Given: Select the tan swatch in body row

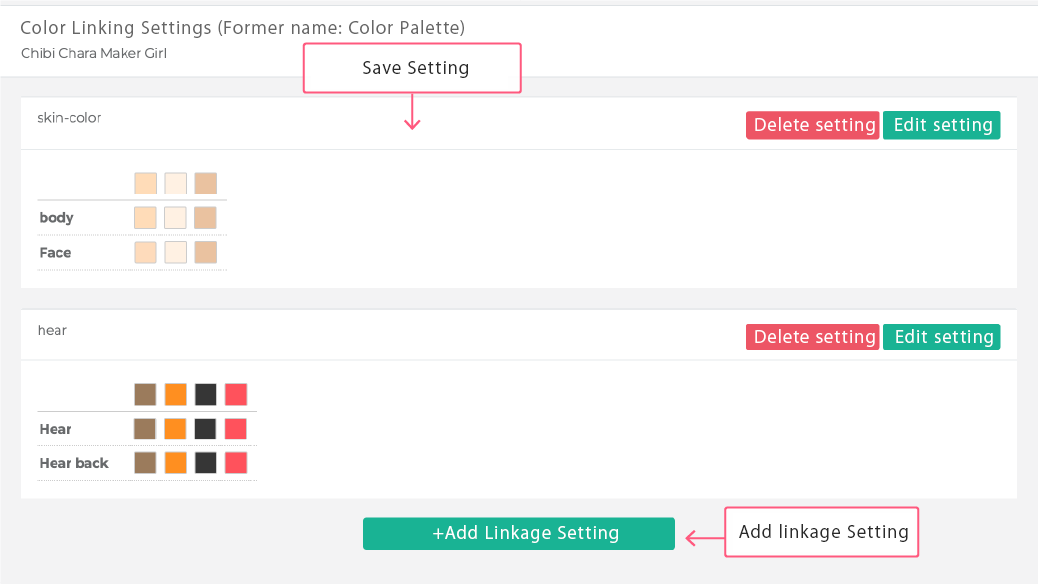Looking at the screenshot, I should point(205,218).
